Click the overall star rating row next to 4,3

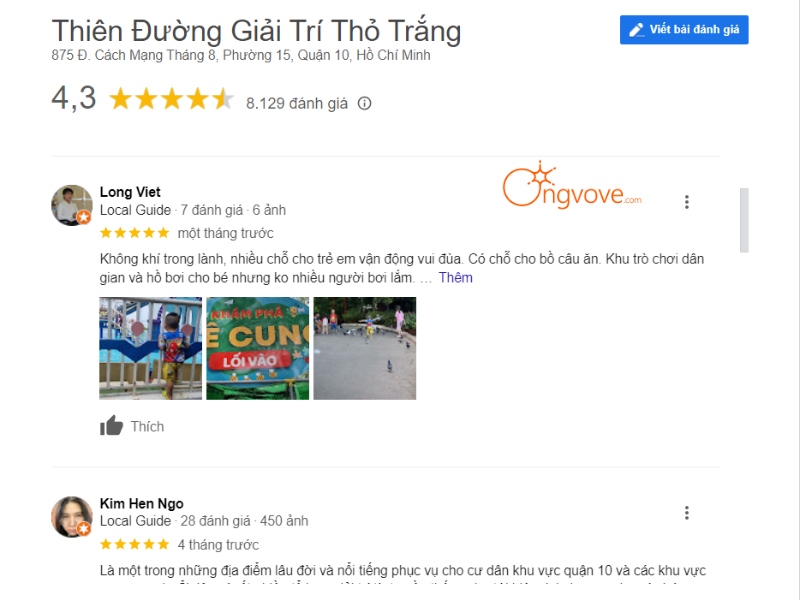(172, 99)
